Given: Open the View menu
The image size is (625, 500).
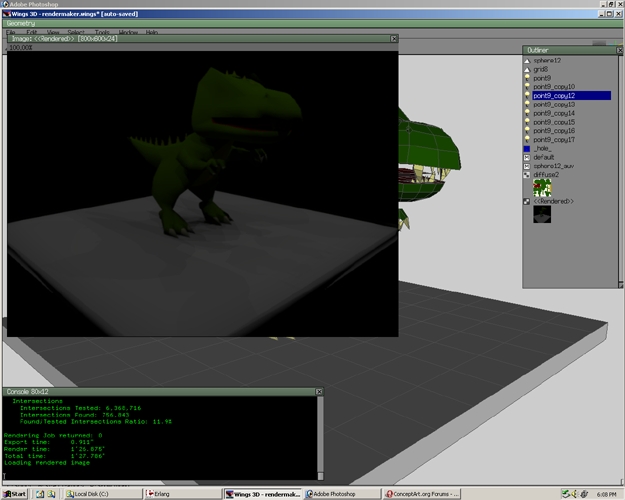Looking at the screenshot, I should pos(53,32).
